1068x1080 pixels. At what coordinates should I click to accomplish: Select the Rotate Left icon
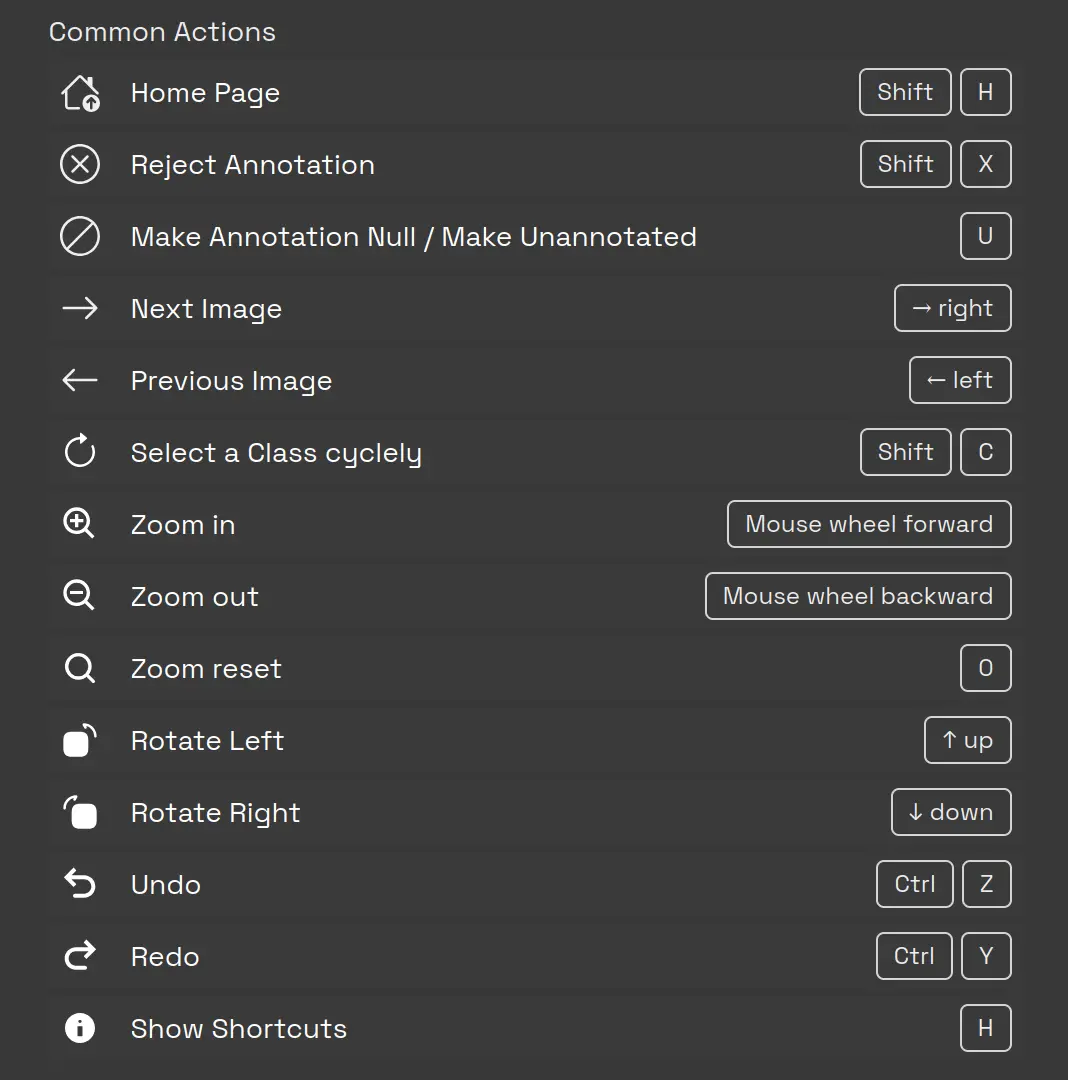coord(80,740)
